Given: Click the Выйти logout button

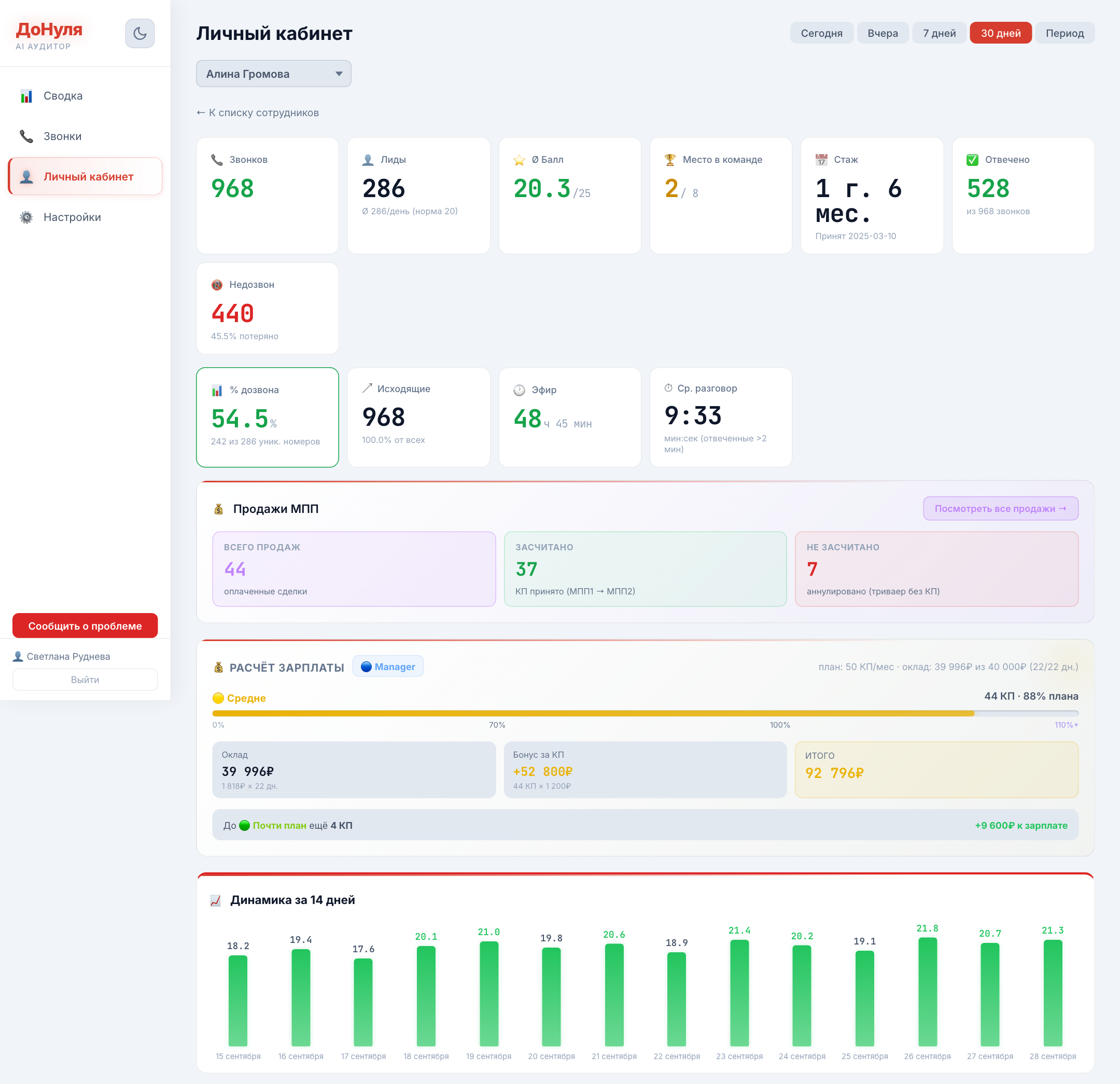Looking at the screenshot, I should [x=85, y=679].
